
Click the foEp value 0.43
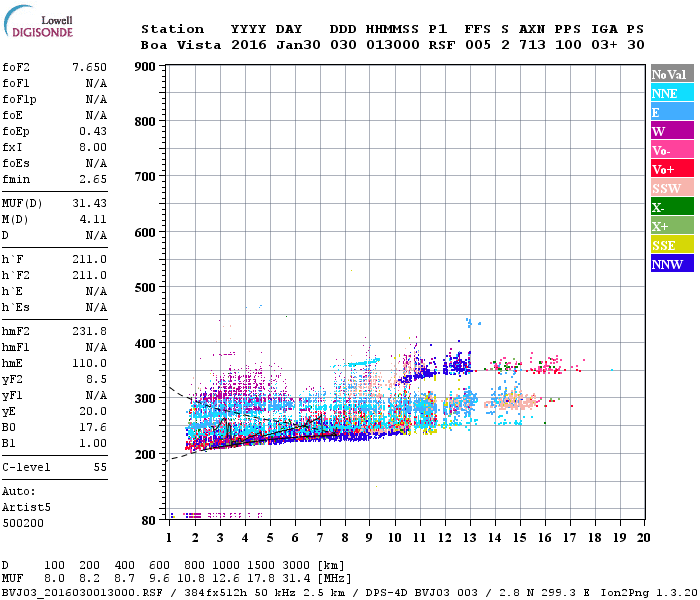tap(93, 131)
